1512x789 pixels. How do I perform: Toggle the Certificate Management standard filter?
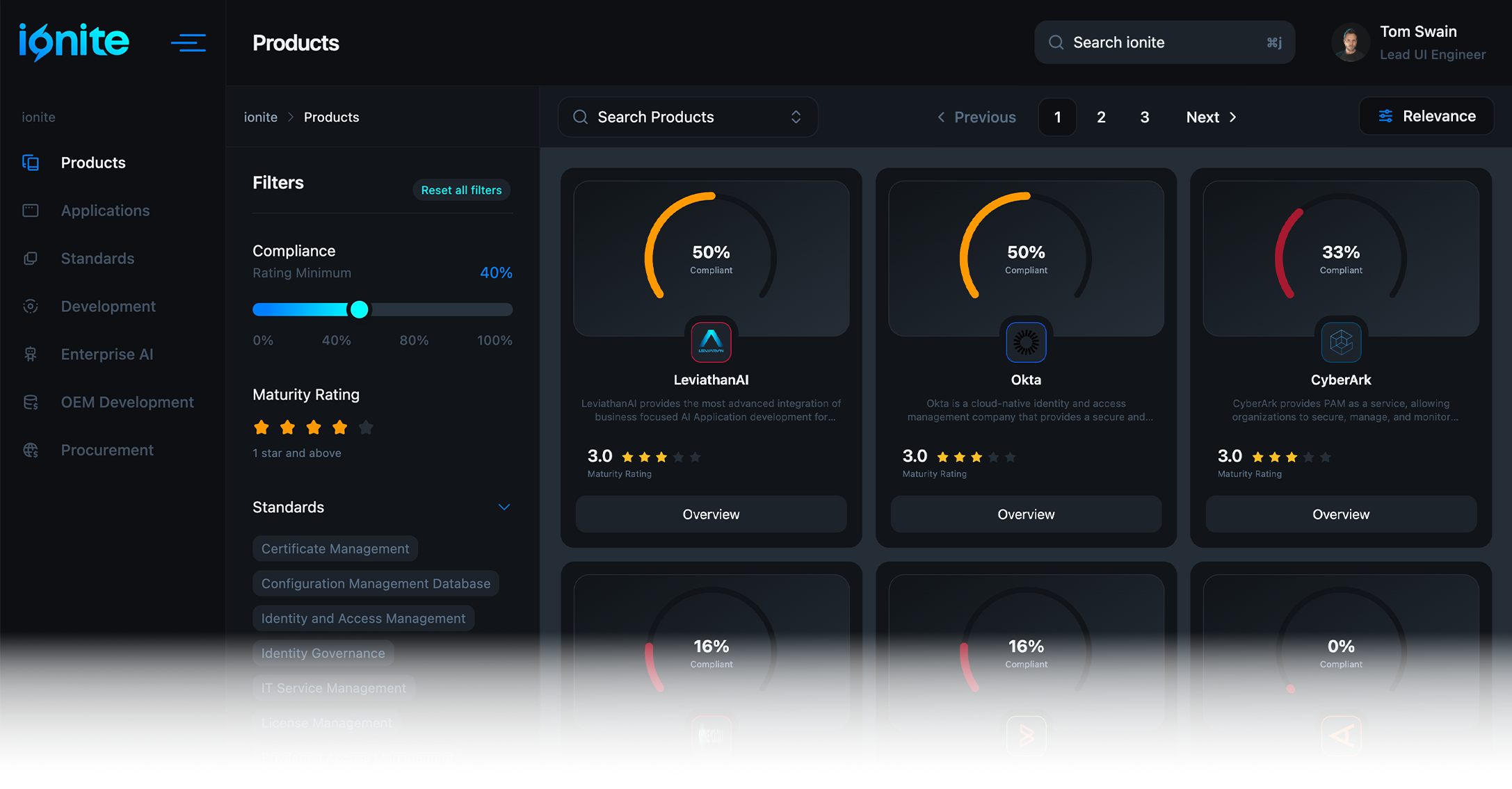click(335, 548)
